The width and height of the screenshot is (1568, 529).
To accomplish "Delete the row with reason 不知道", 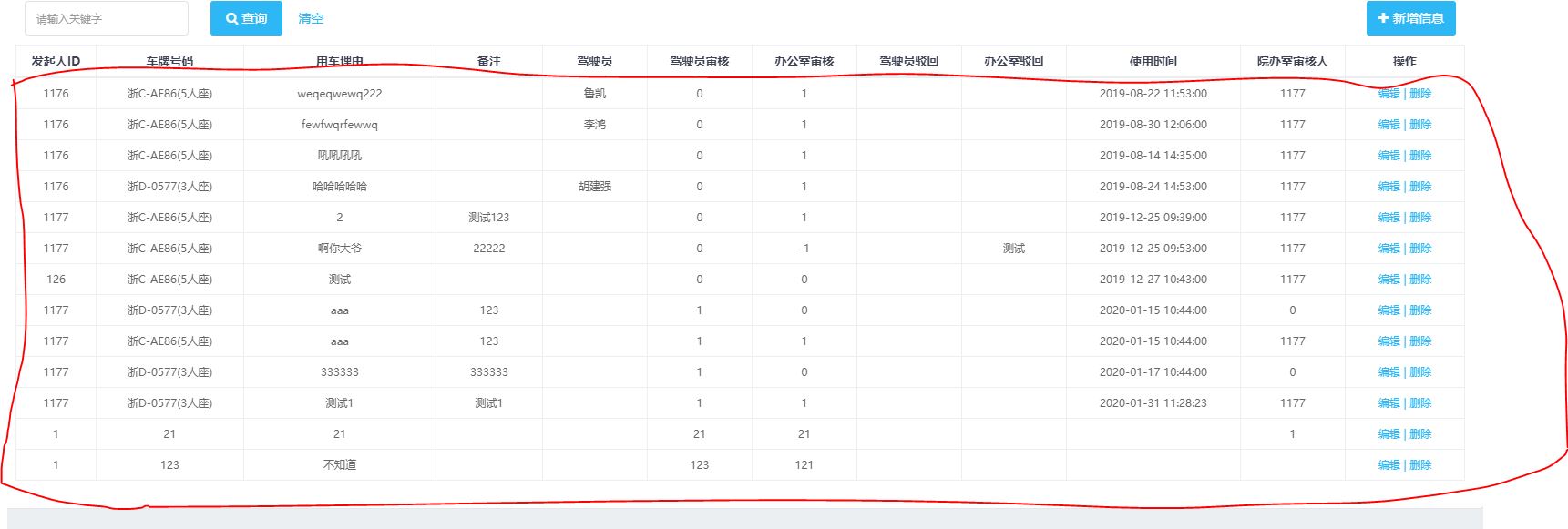I will tap(1420, 465).
